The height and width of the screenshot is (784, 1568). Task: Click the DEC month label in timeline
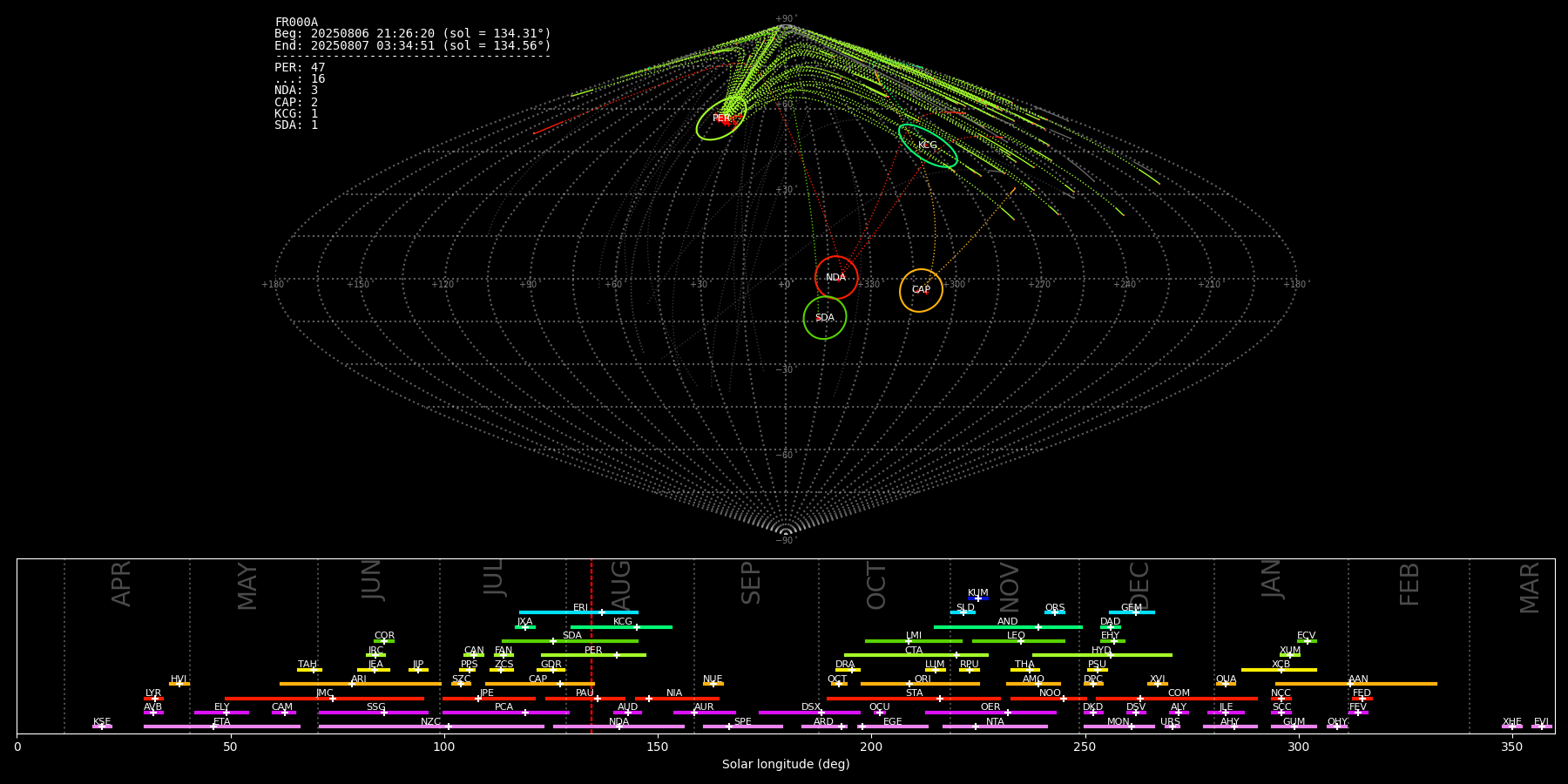[x=1139, y=585]
